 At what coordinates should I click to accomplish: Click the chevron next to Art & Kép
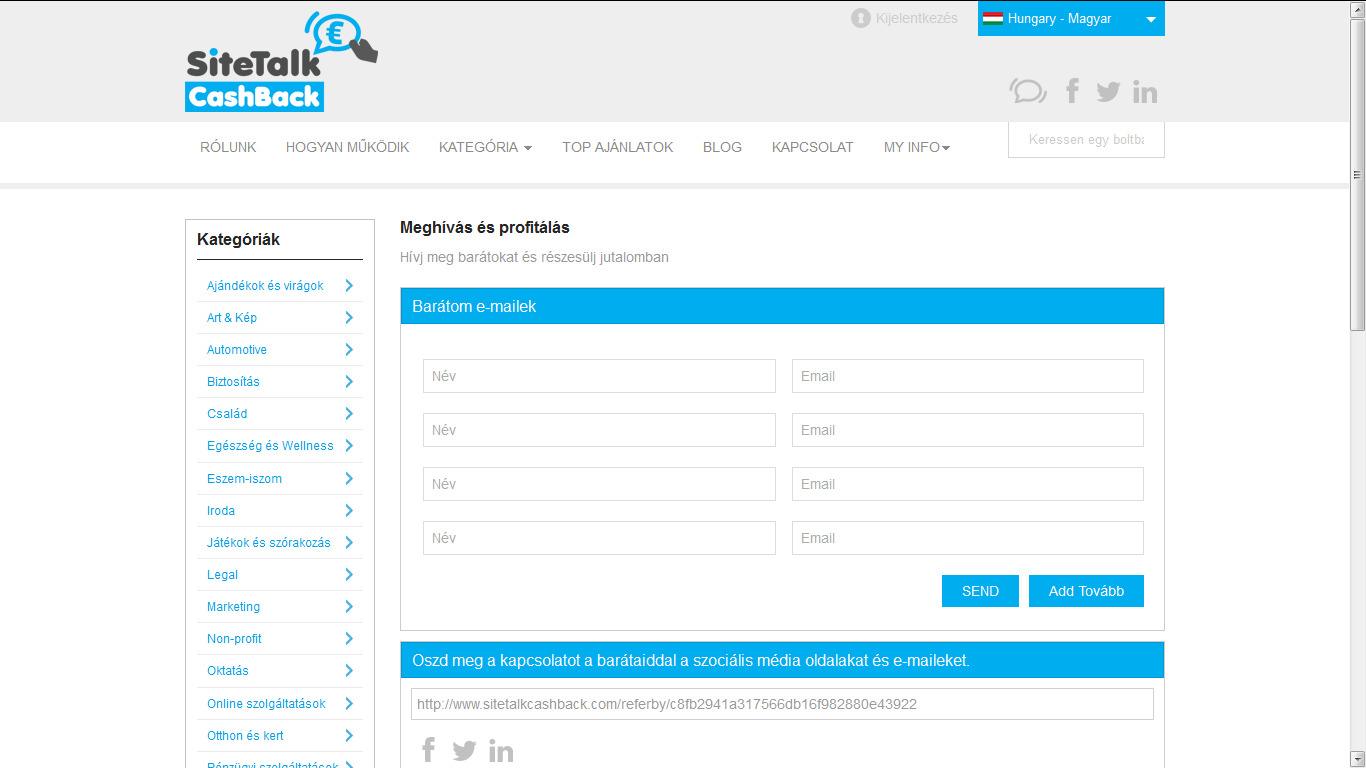pos(349,318)
